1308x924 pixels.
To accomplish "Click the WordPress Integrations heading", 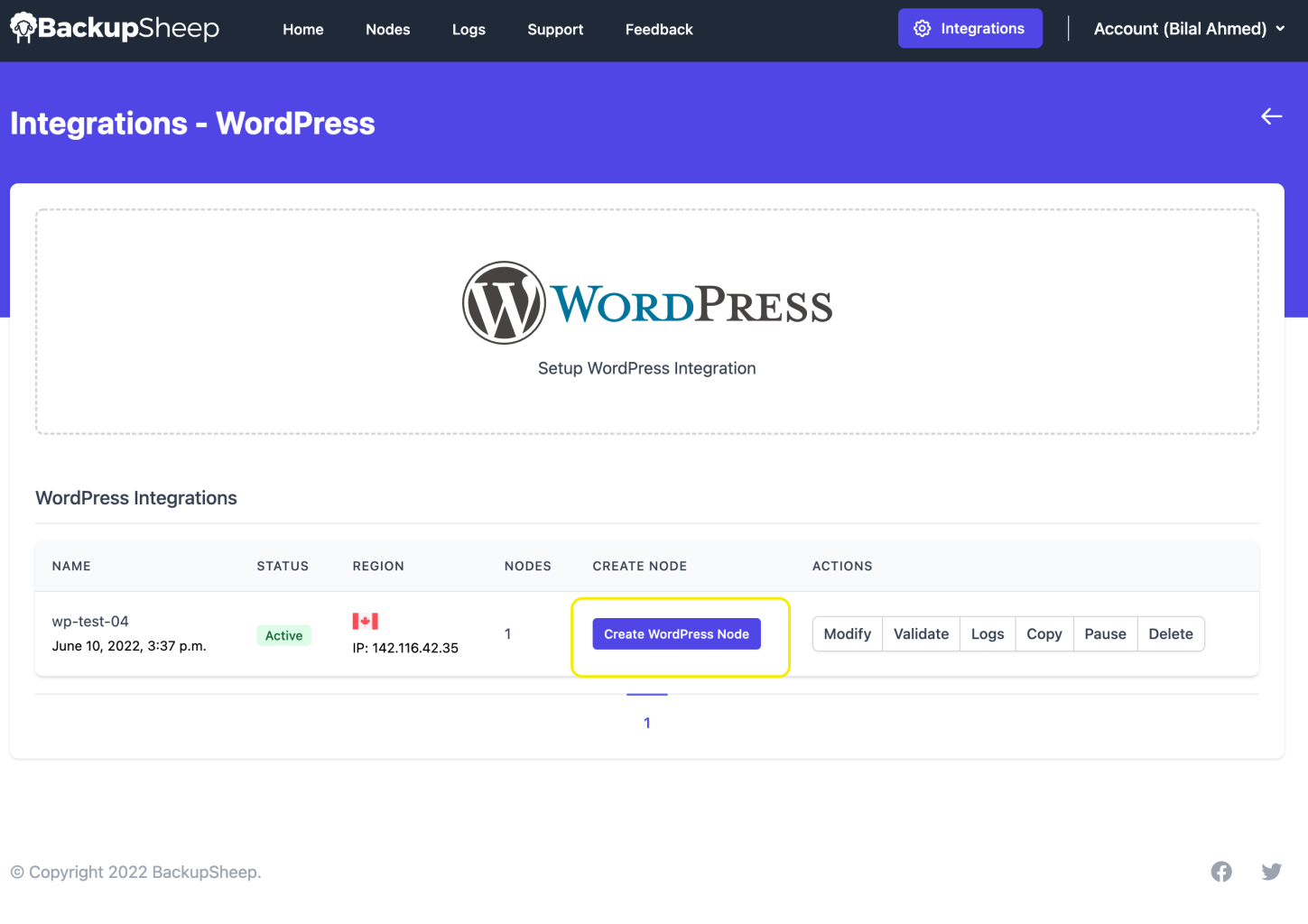I will [x=136, y=498].
